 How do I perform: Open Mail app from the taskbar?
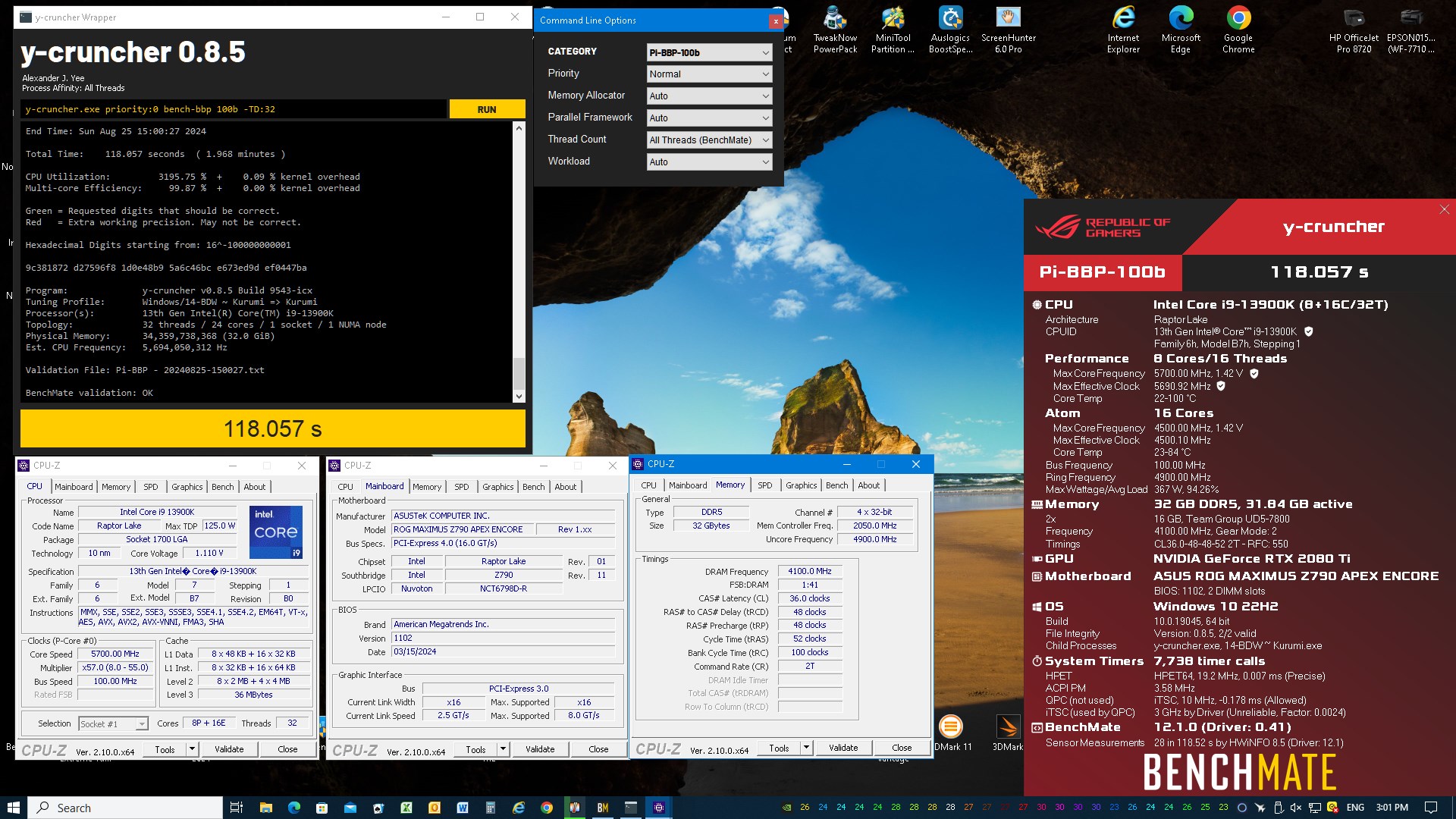coord(350,808)
